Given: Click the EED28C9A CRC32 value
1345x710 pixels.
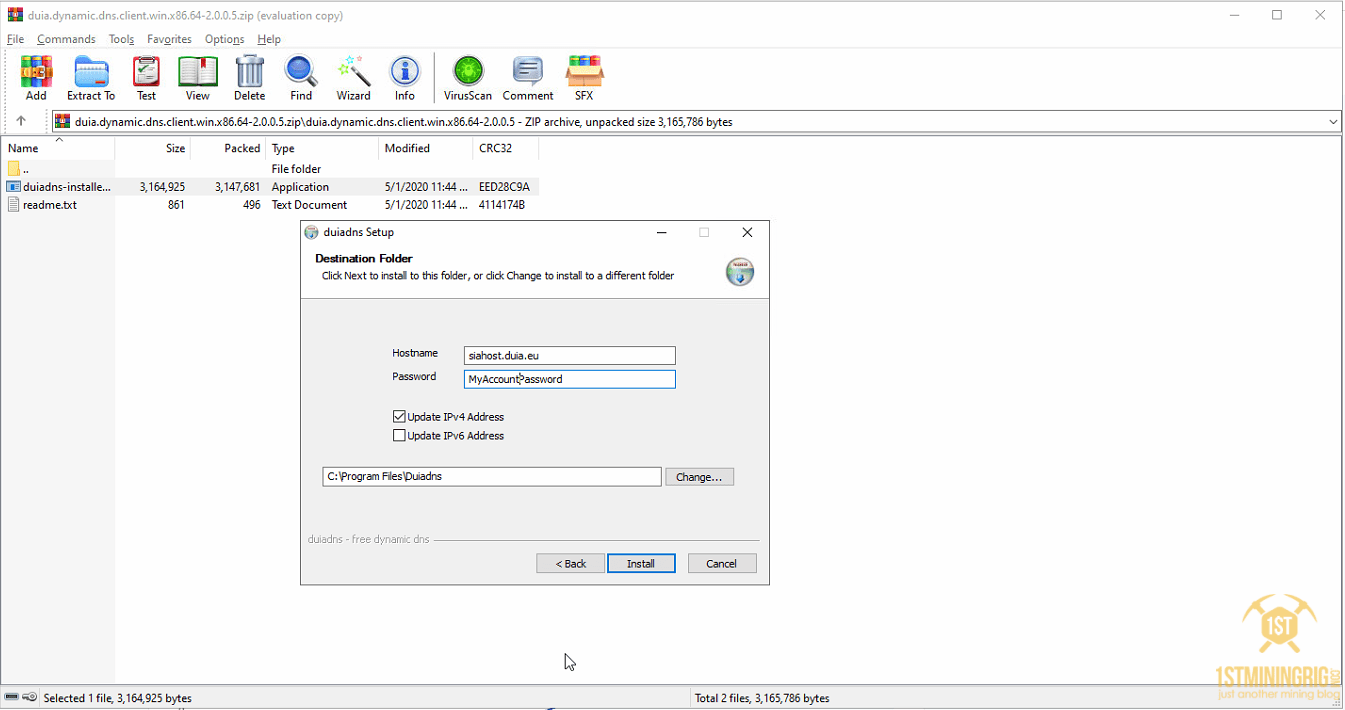Looking at the screenshot, I should (x=504, y=187).
